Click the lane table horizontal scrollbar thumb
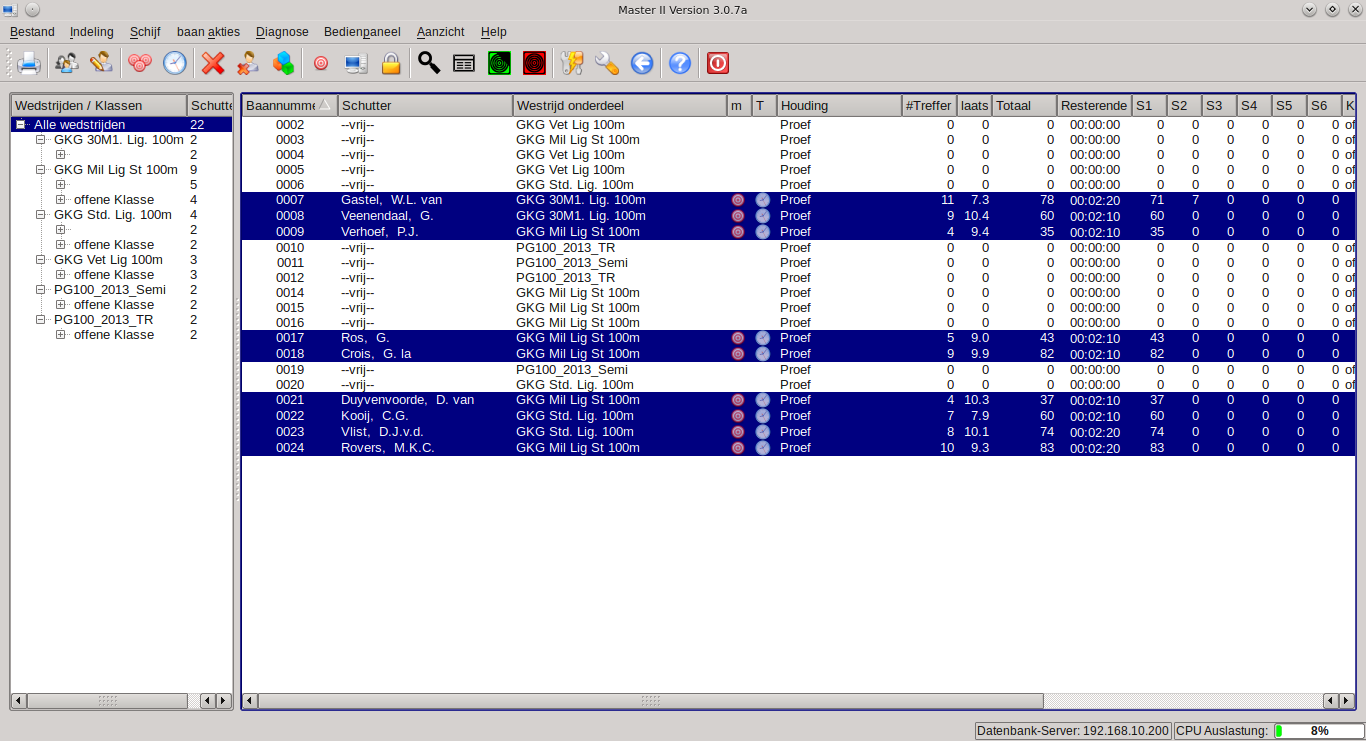 [650, 701]
